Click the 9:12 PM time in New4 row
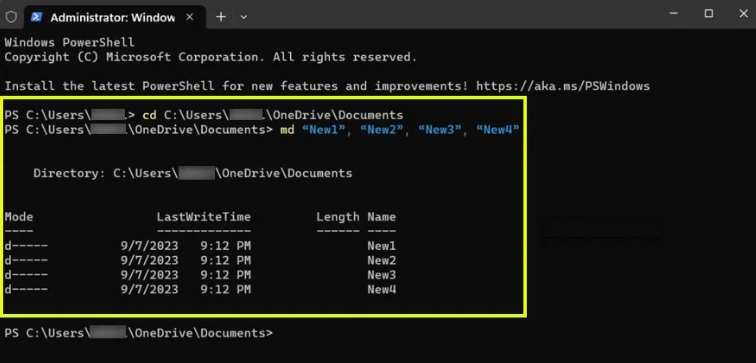This screenshot has width=756, height=363. click(226, 289)
